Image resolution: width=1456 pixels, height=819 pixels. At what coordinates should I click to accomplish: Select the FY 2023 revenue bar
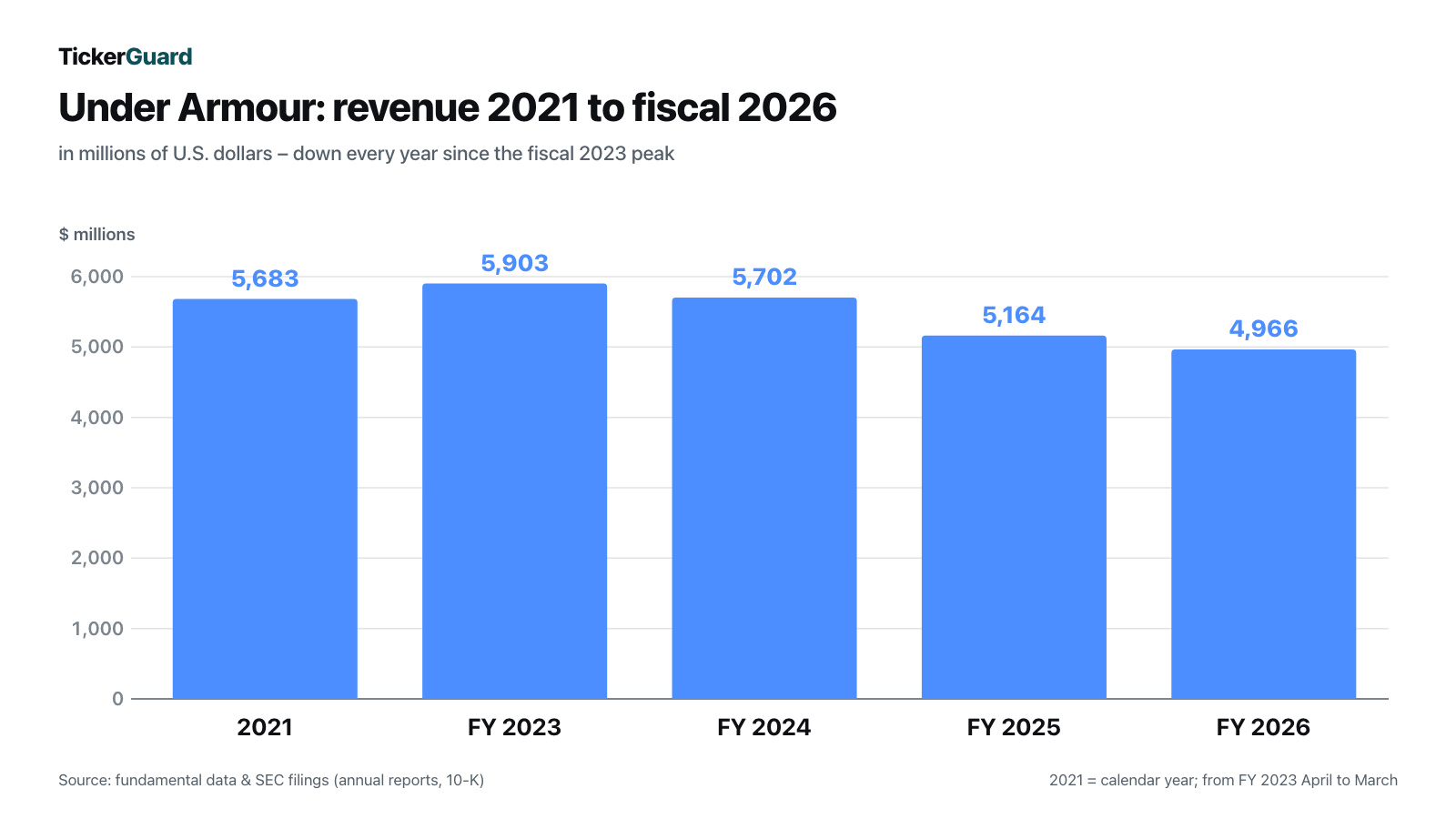(x=514, y=491)
